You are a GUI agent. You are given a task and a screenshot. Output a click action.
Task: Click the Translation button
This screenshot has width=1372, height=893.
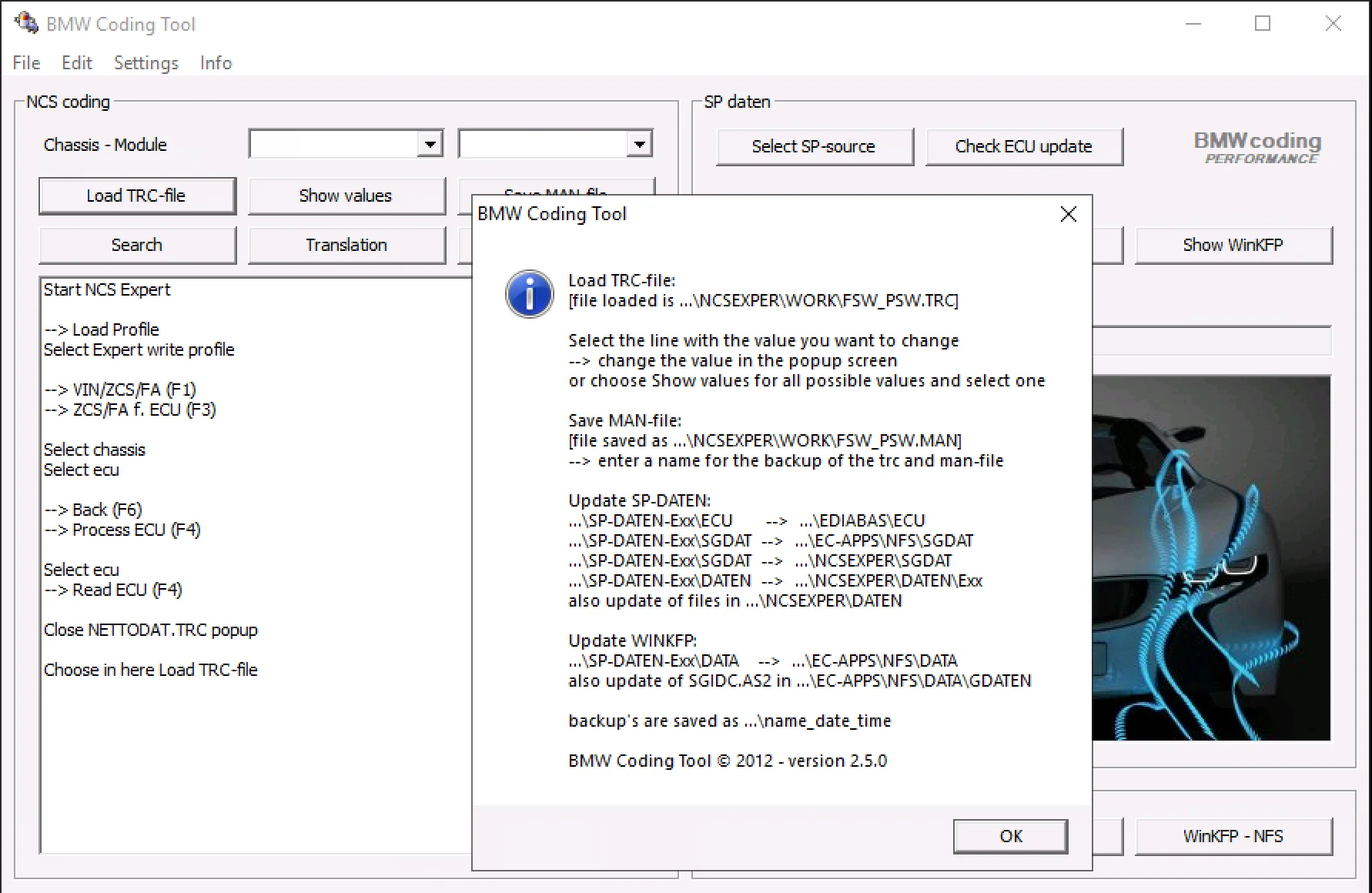[346, 245]
